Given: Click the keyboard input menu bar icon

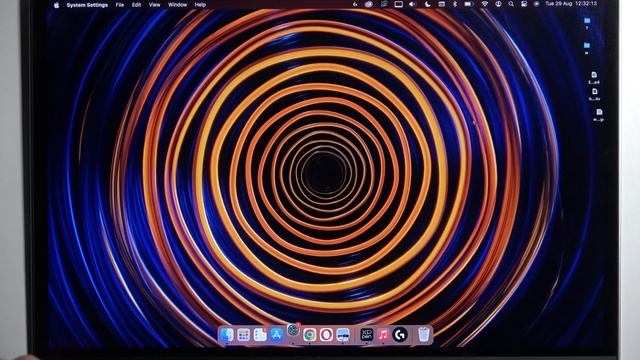Looking at the screenshot, I should 441,4.
